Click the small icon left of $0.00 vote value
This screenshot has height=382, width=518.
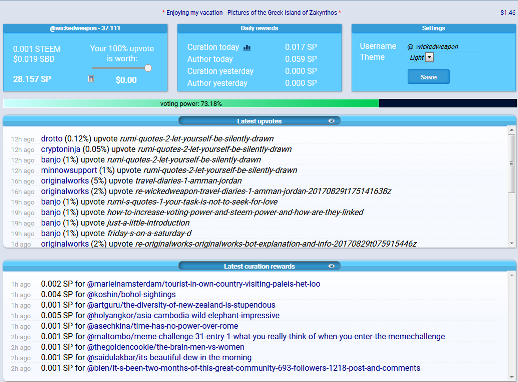pyautogui.click(x=91, y=79)
